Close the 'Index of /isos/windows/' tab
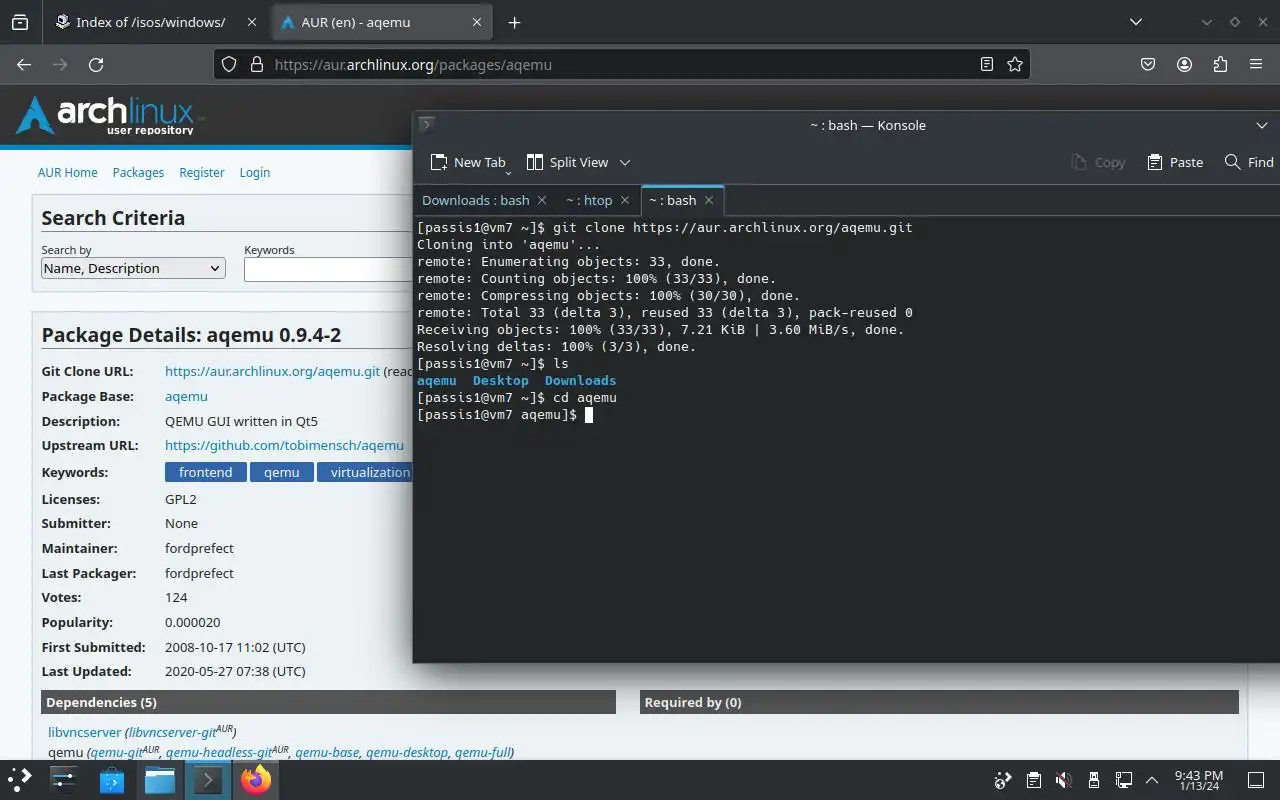 [x=251, y=22]
